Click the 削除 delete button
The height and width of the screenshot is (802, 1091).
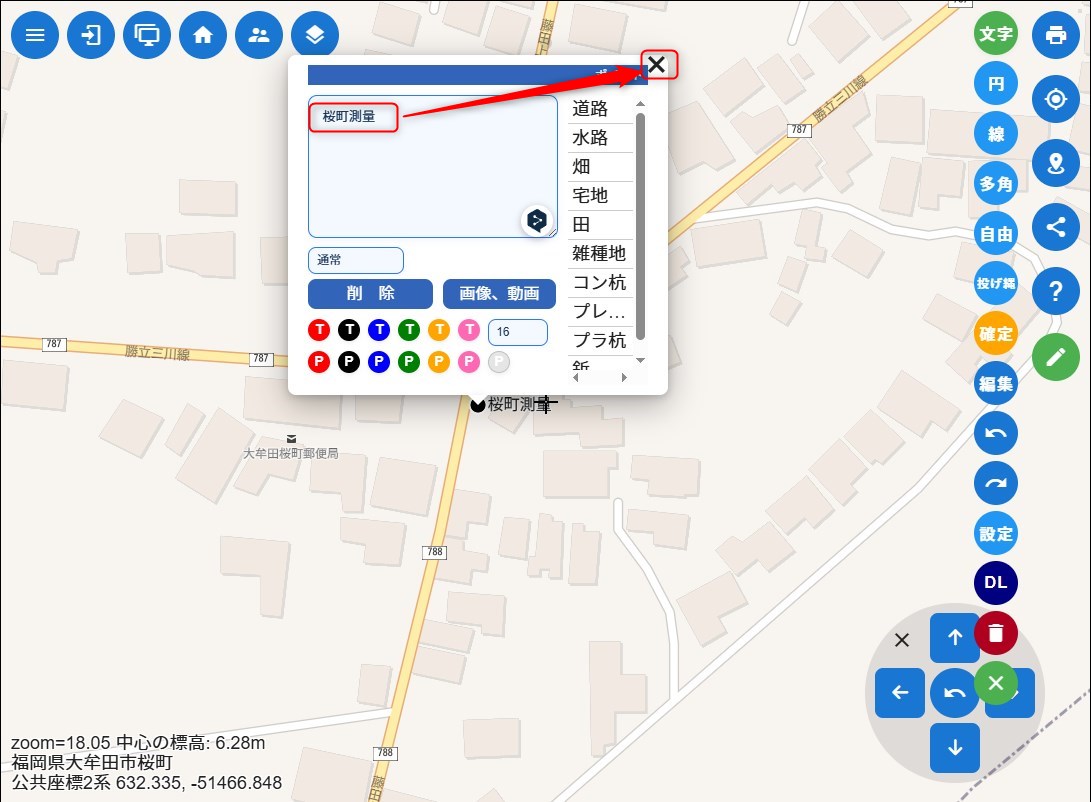click(x=370, y=294)
